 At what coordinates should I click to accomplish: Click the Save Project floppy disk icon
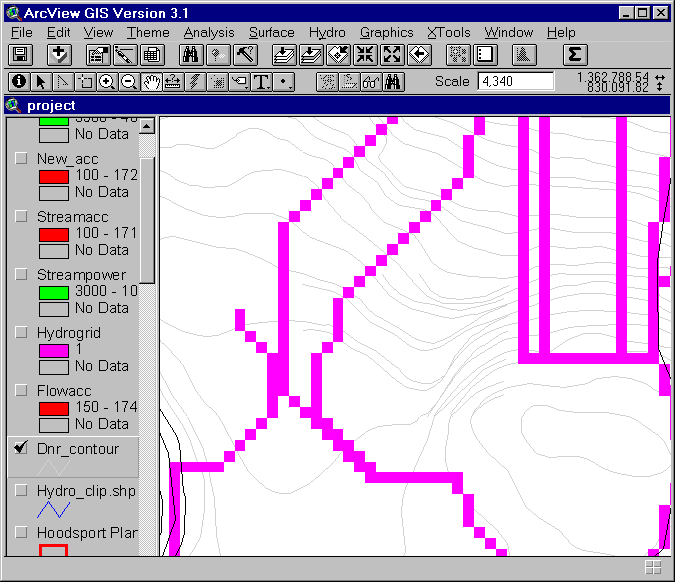coord(20,55)
